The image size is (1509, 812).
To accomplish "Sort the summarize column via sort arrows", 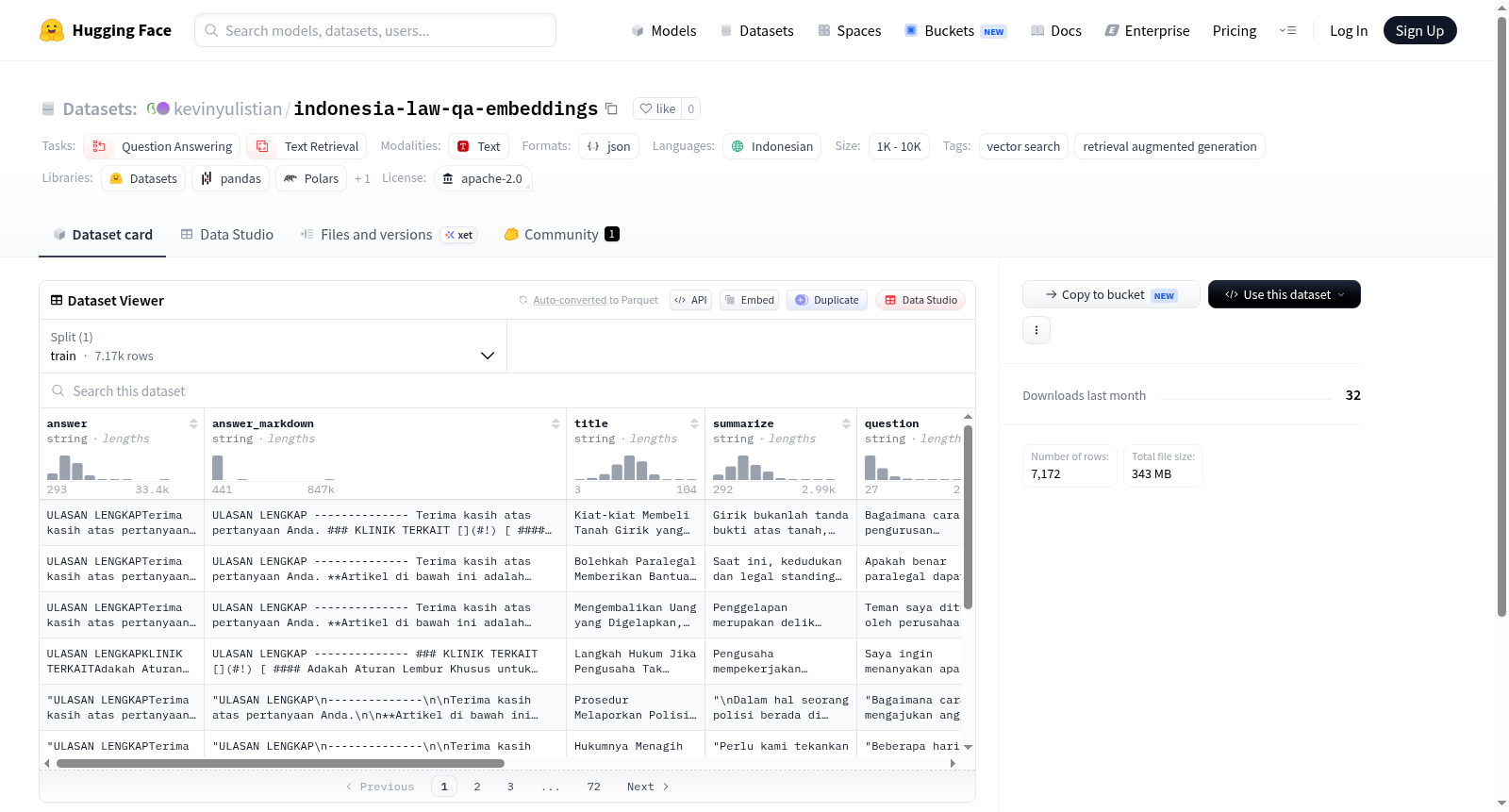I will (846, 423).
